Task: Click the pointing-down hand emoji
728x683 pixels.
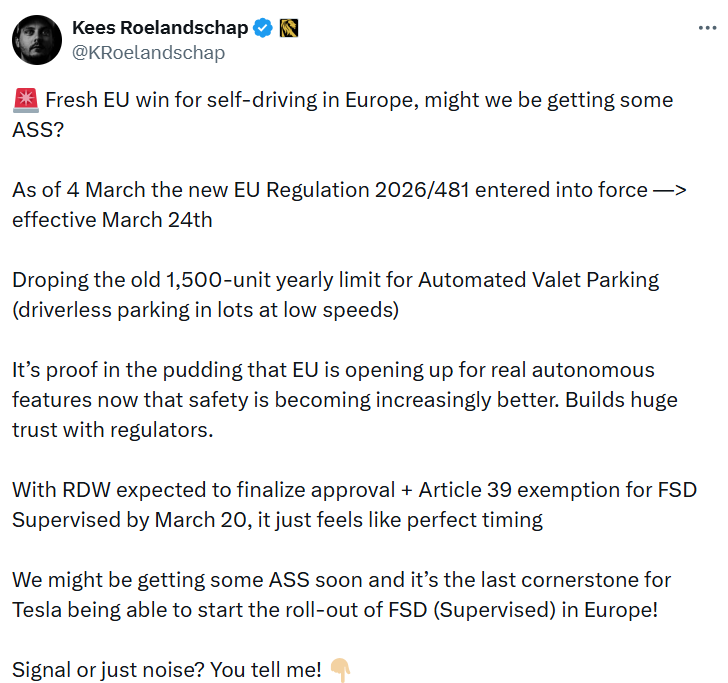Action: (340, 670)
